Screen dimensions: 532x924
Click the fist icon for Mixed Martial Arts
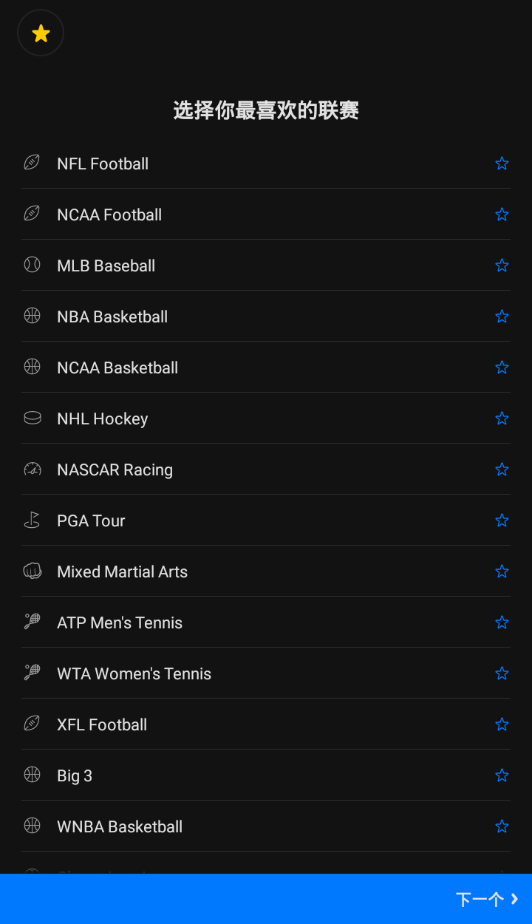(32, 571)
